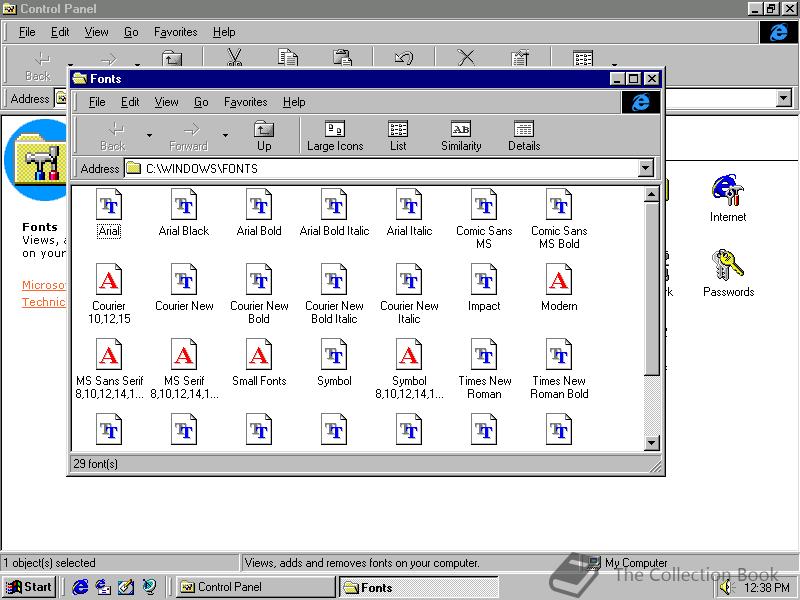Select Courier New Italic font

409,294
